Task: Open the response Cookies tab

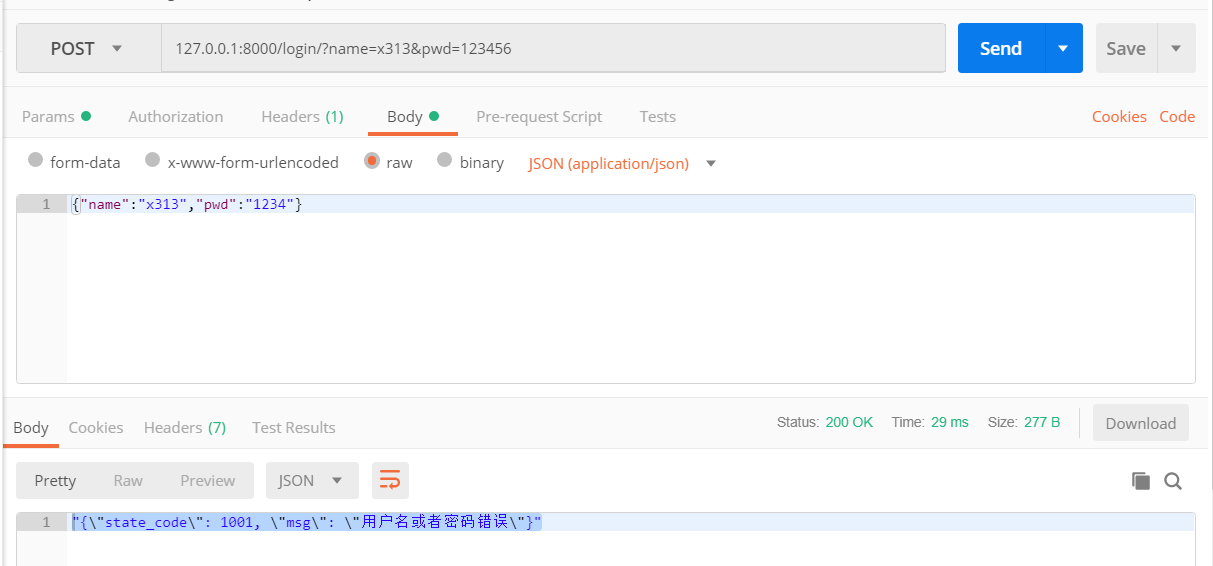Action: pos(96,428)
